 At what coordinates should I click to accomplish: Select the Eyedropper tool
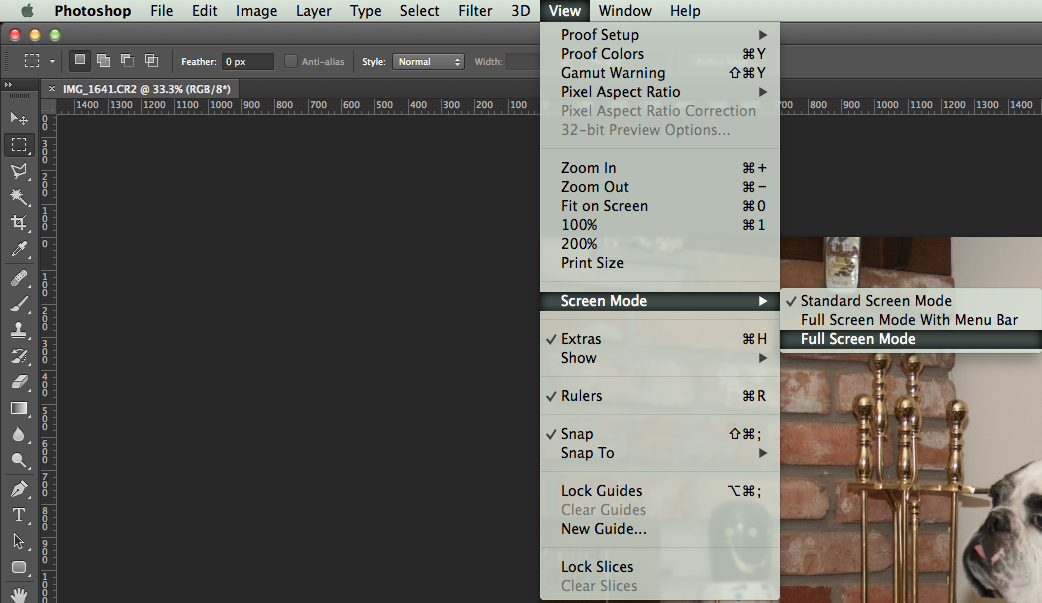(19, 249)
